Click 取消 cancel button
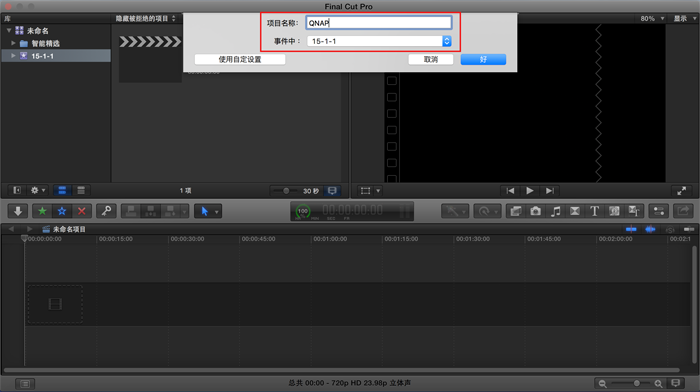Screen dimensions: 700x392 click(431, 59)
